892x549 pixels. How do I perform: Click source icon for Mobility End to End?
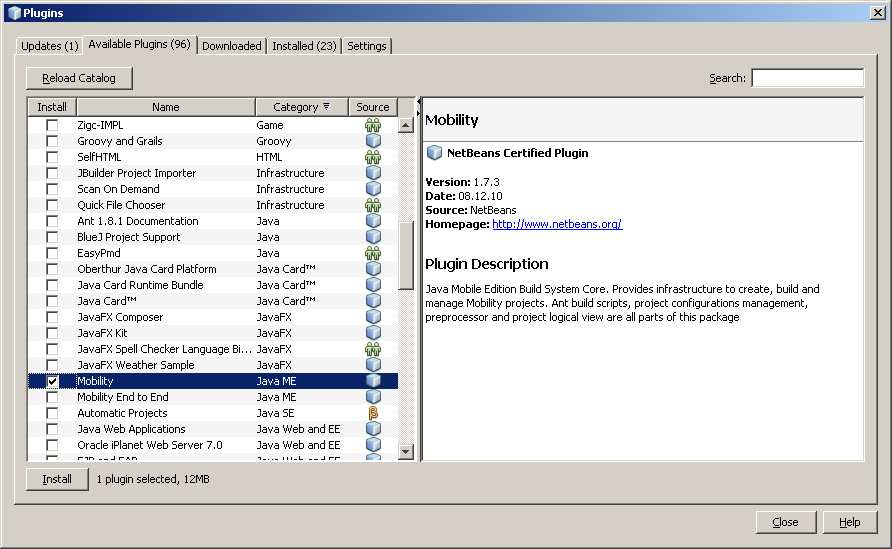click(x=373, y=397)
